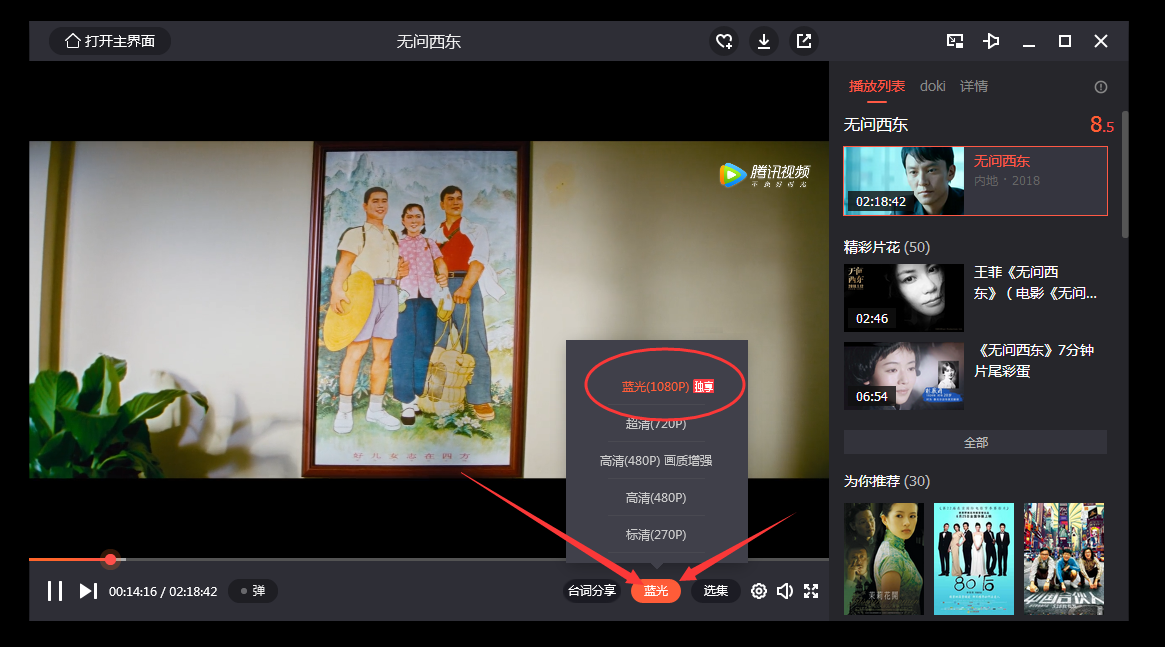Click the 蓝光 quality selector button
The width and height of the screenshot is (1165, 647).
point(655,591)
